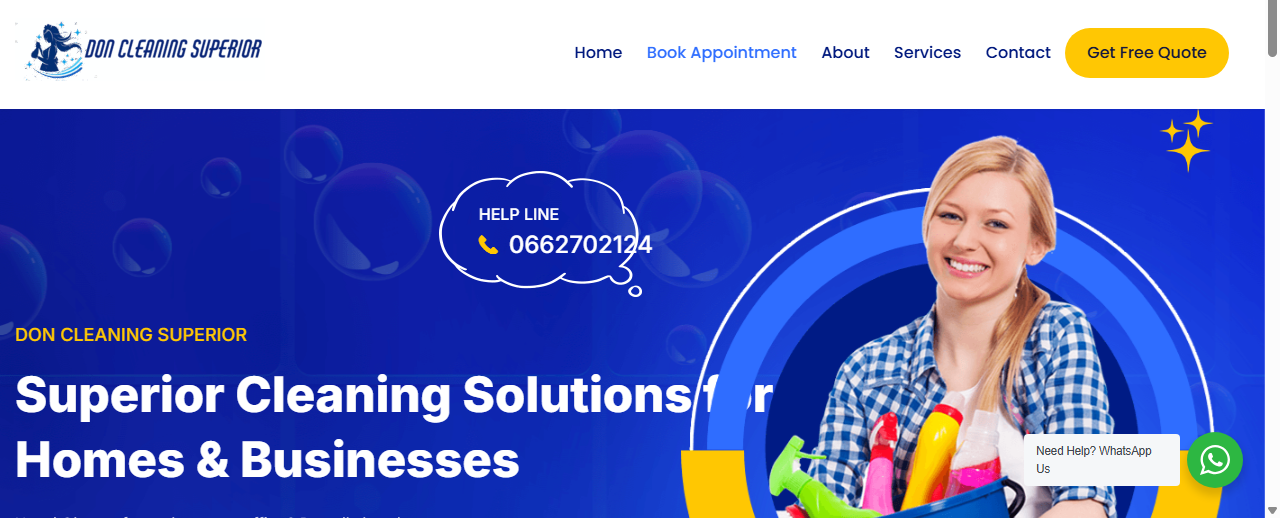
Task: Click the green WhatsApp chat icon
Action: 1215,460
